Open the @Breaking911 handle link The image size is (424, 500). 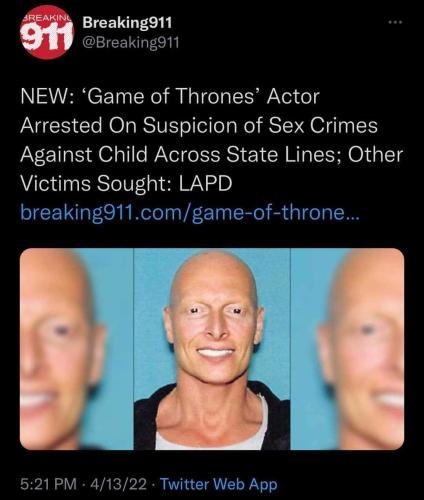pos(131,43)
